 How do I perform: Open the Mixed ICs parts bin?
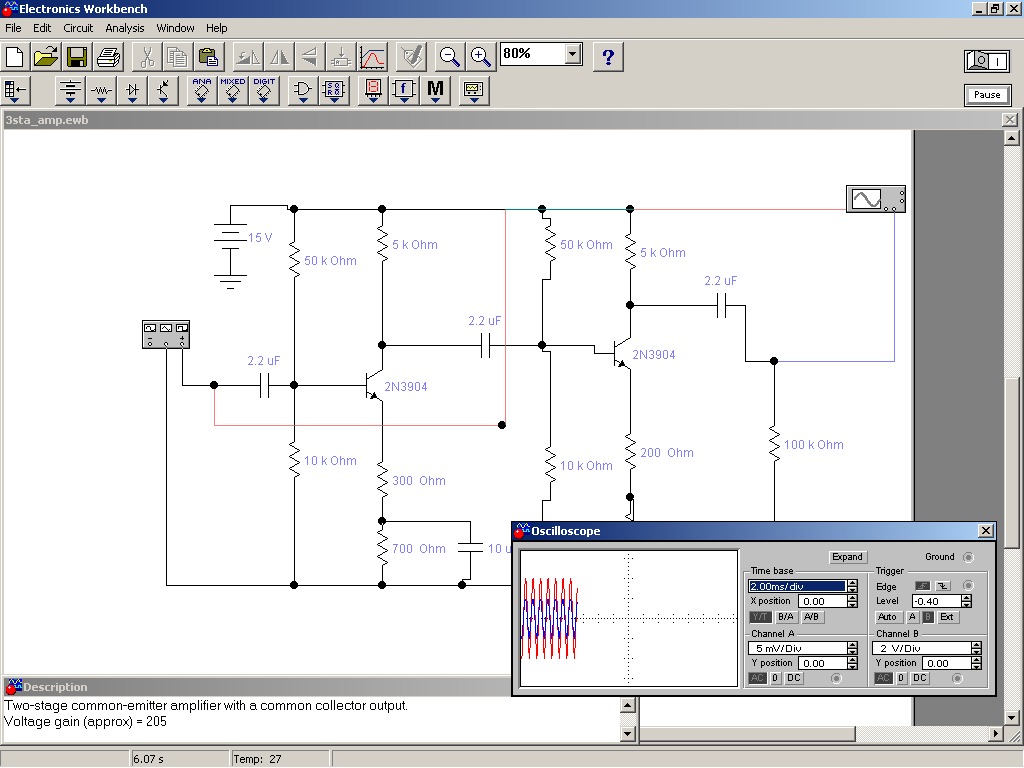tap(232, 91)
